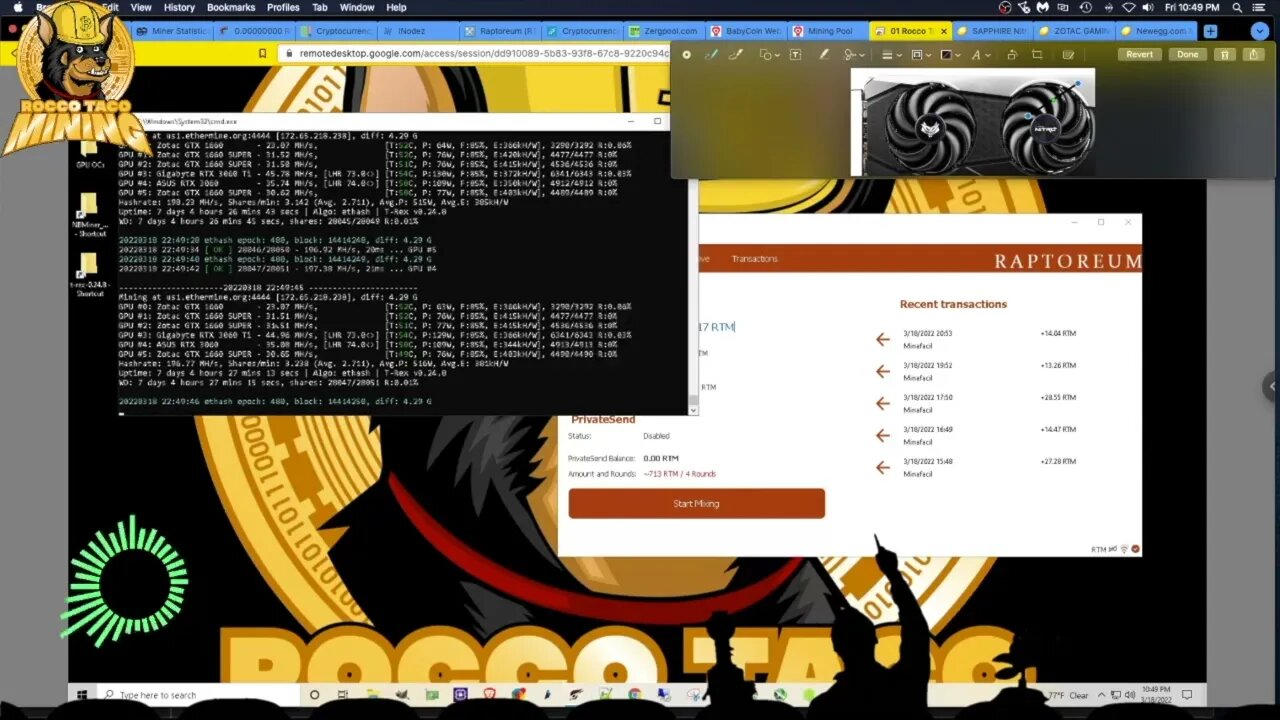Click the Cortana circle icon on taskbar
Image resolution: width=1280 pixels, height=720 pixels.
(x=314, y=694)
